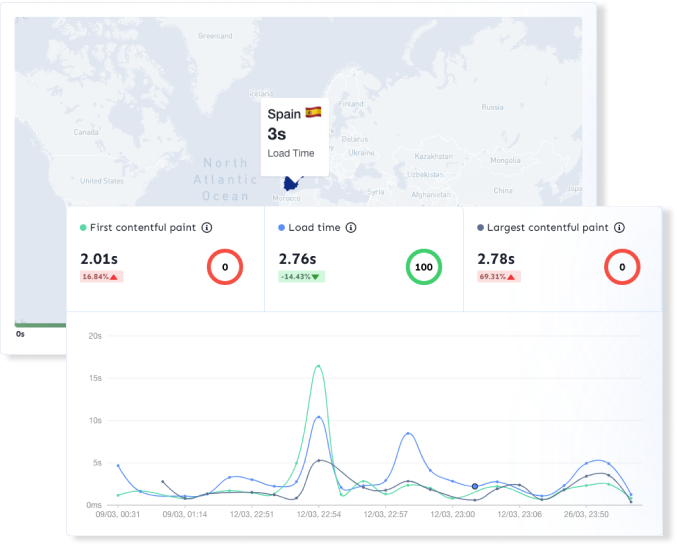
Task: Click green score circle showing 100
Action: (424, 267)
